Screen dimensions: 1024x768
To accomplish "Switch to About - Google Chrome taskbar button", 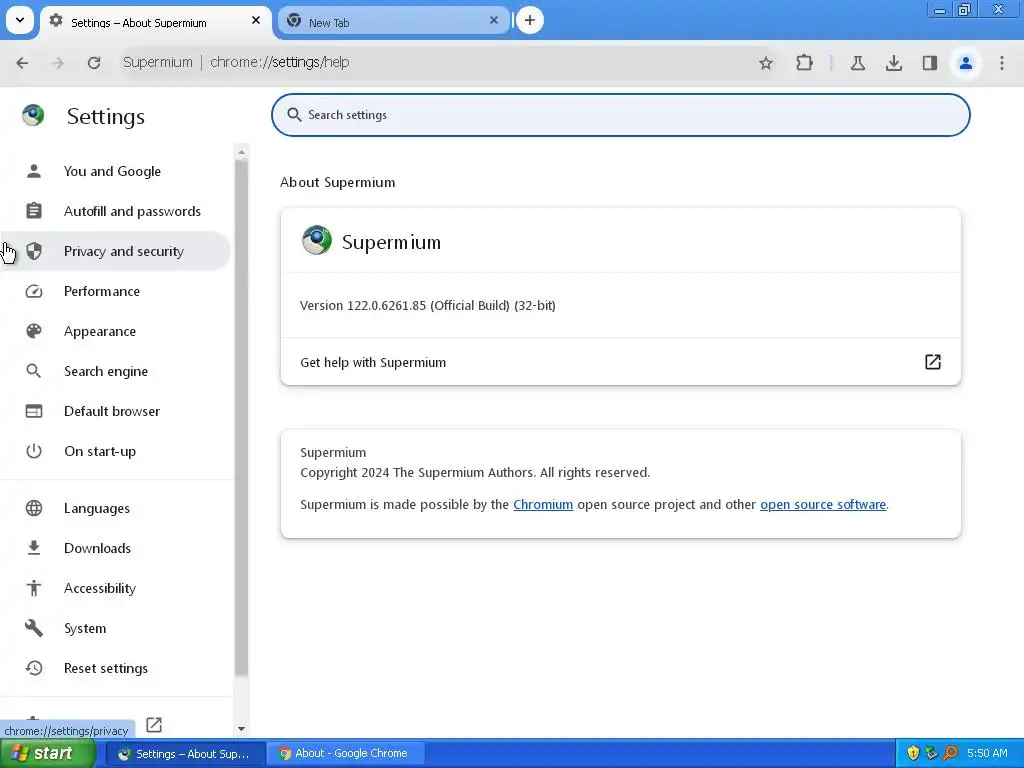I will [345, 754].
